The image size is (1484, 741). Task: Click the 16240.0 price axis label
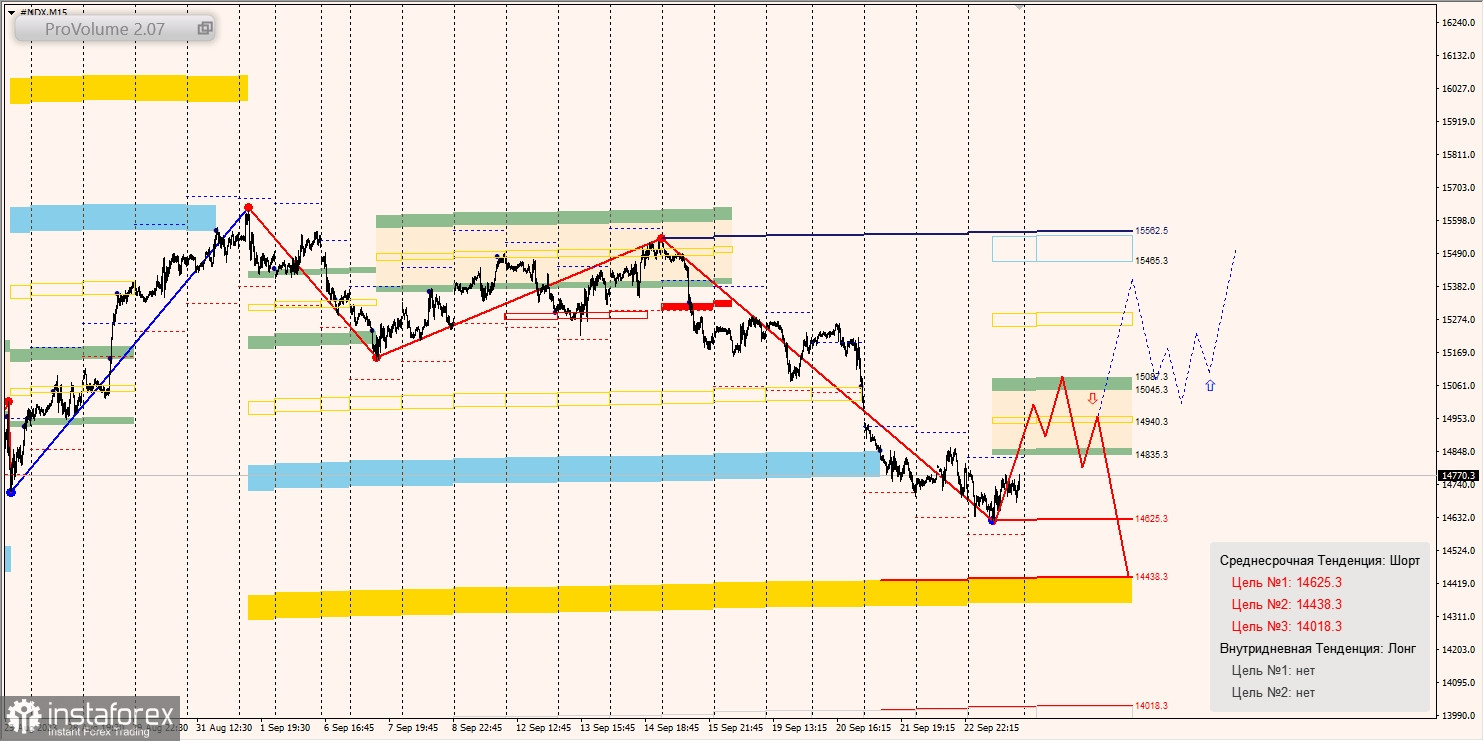(x=1458, y=23)
